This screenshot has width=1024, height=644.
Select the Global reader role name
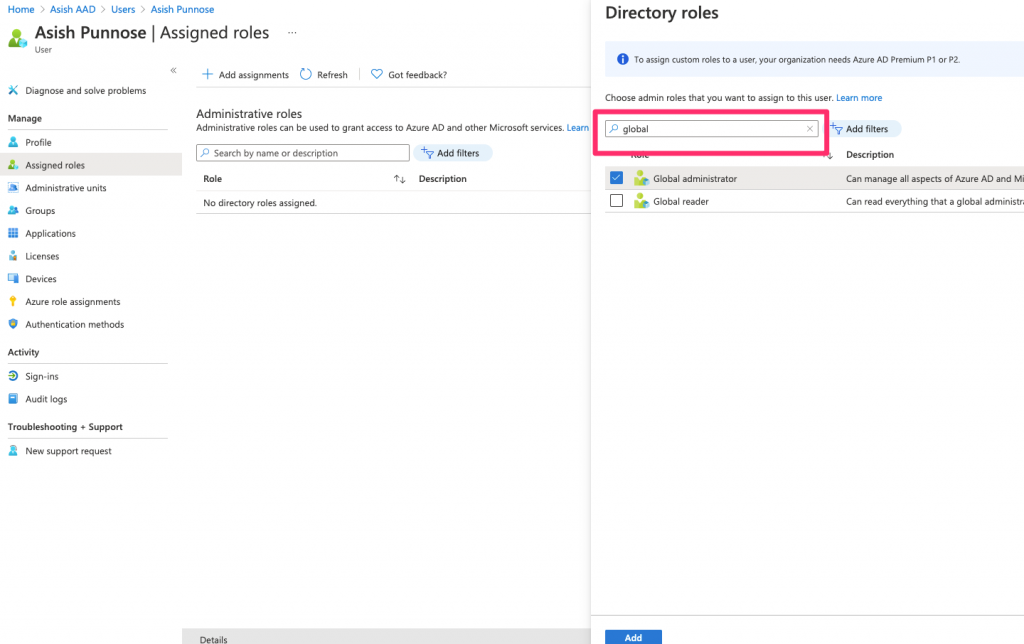click(680, 202)
